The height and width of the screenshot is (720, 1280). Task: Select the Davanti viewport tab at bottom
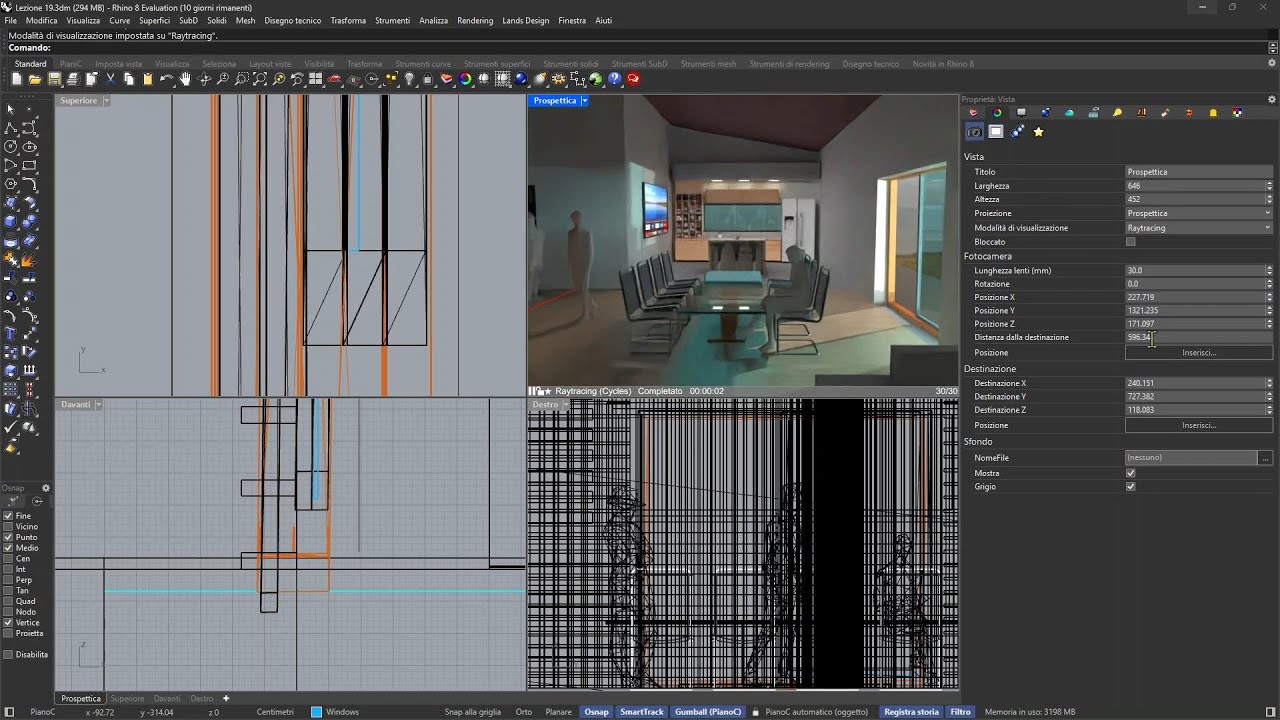(167, 698)
